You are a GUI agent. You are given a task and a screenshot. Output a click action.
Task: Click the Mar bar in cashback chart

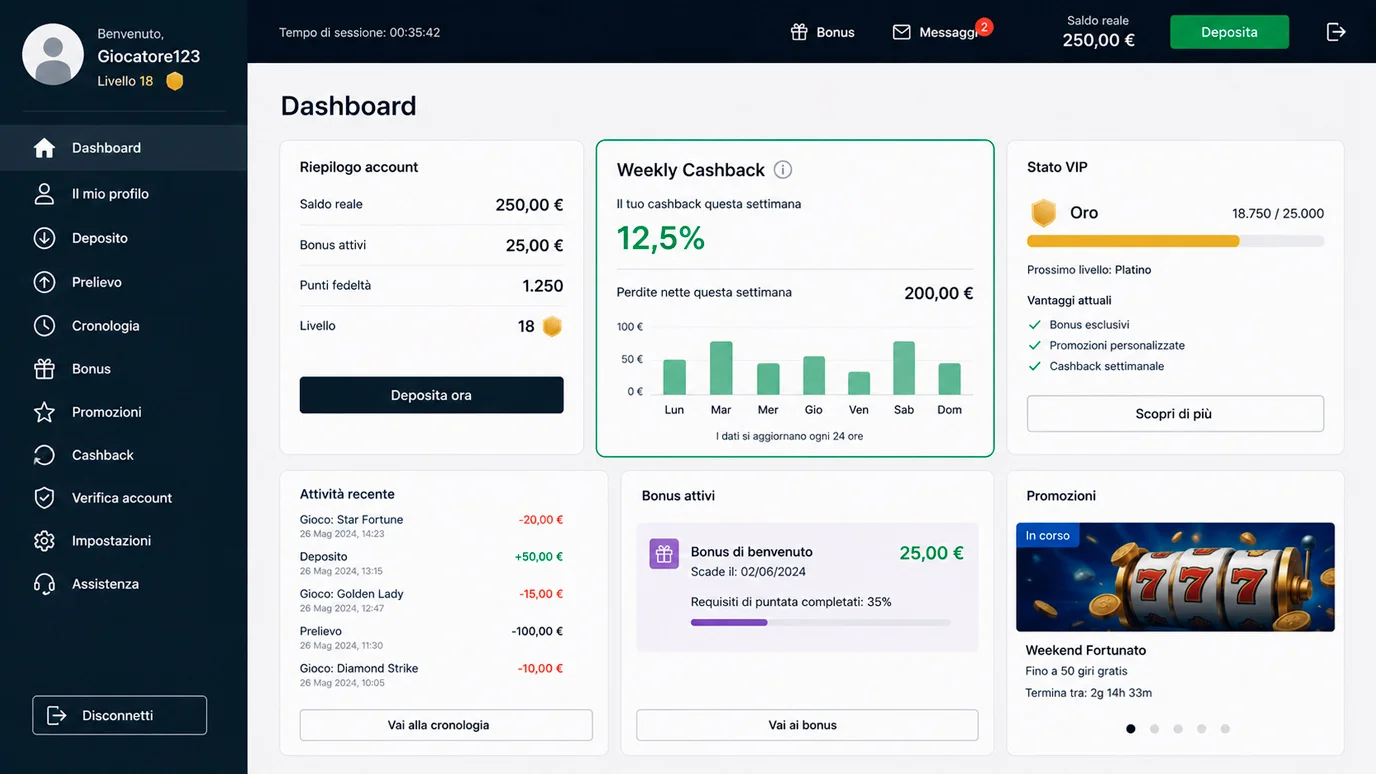pyautogui.click(x=721, y=368)
